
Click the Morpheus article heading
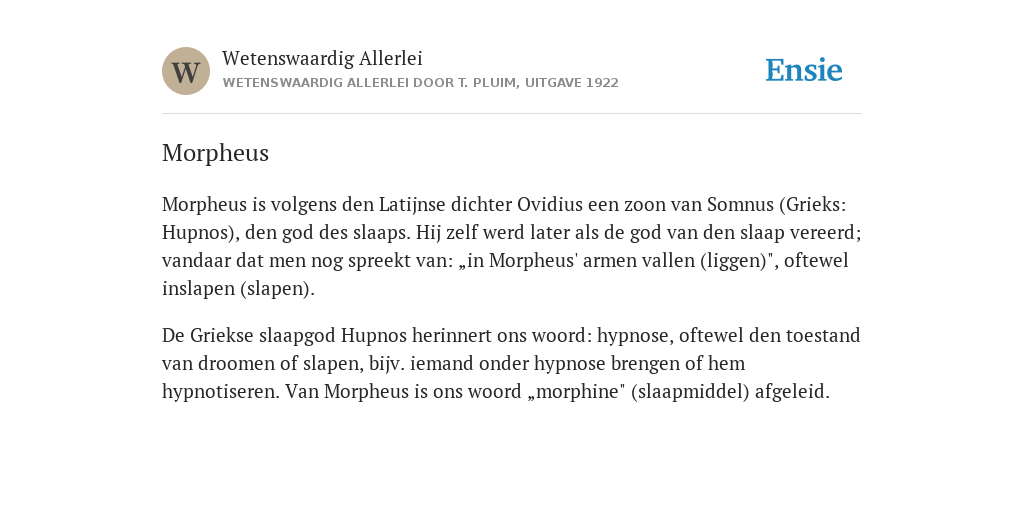coord(216,153)
